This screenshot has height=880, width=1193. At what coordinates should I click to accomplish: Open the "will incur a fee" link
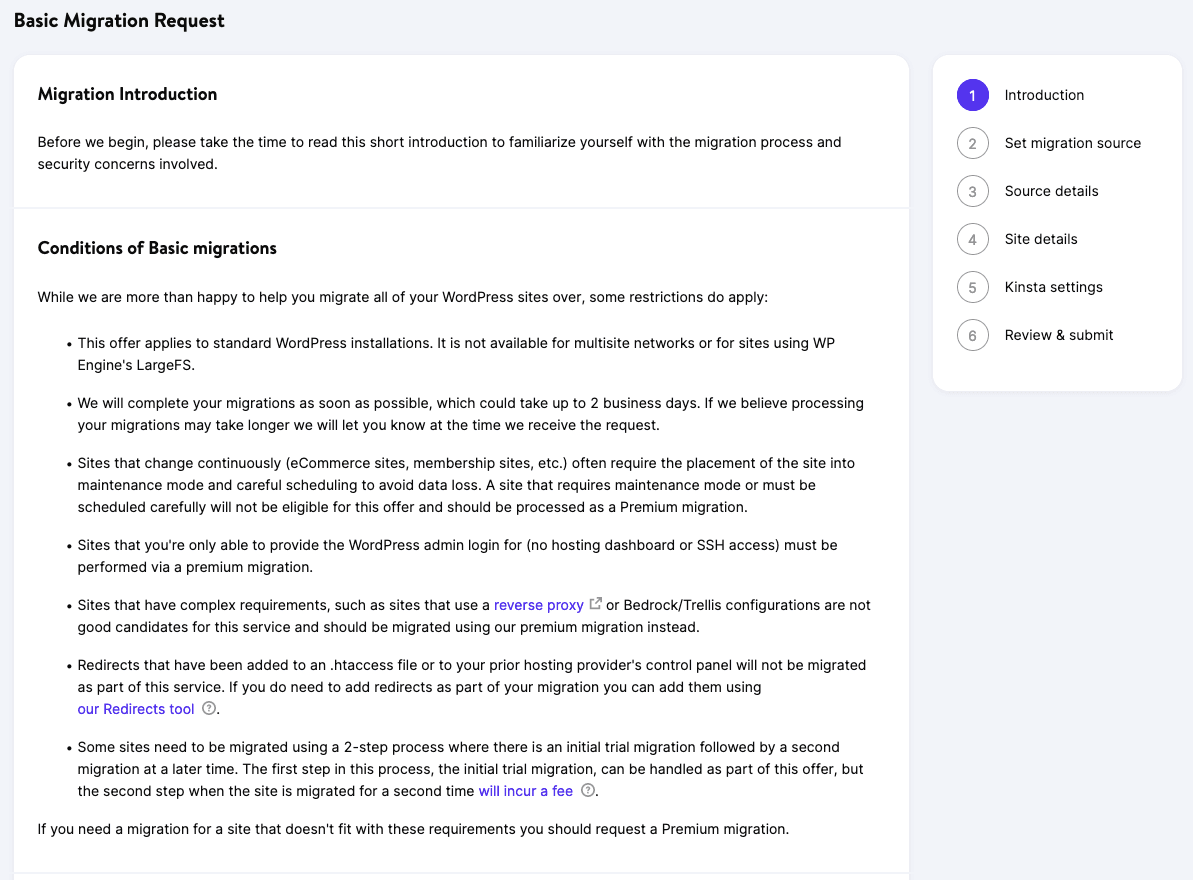point(525,790)
